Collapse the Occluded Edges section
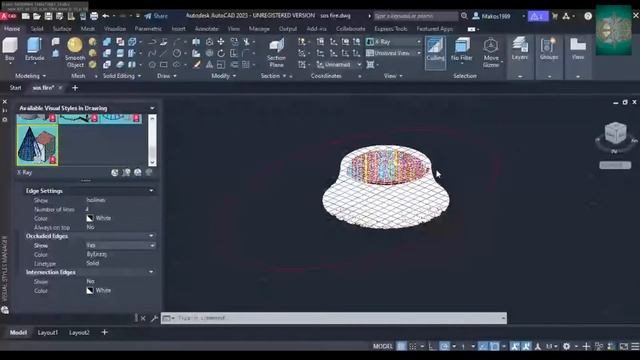Screen dimensions: 640x360 pyautogui.click(x=151, y=236)
